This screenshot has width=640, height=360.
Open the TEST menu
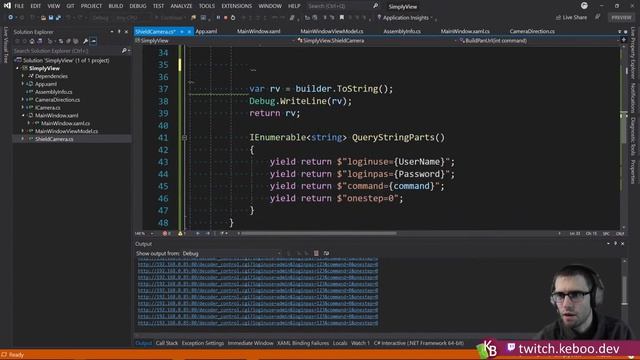pyautogui.click(x=158, y=6)
